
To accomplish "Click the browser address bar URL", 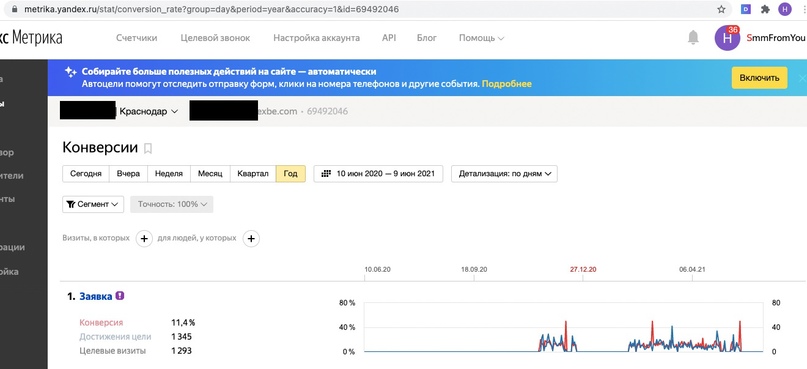I will click(211, 9).
